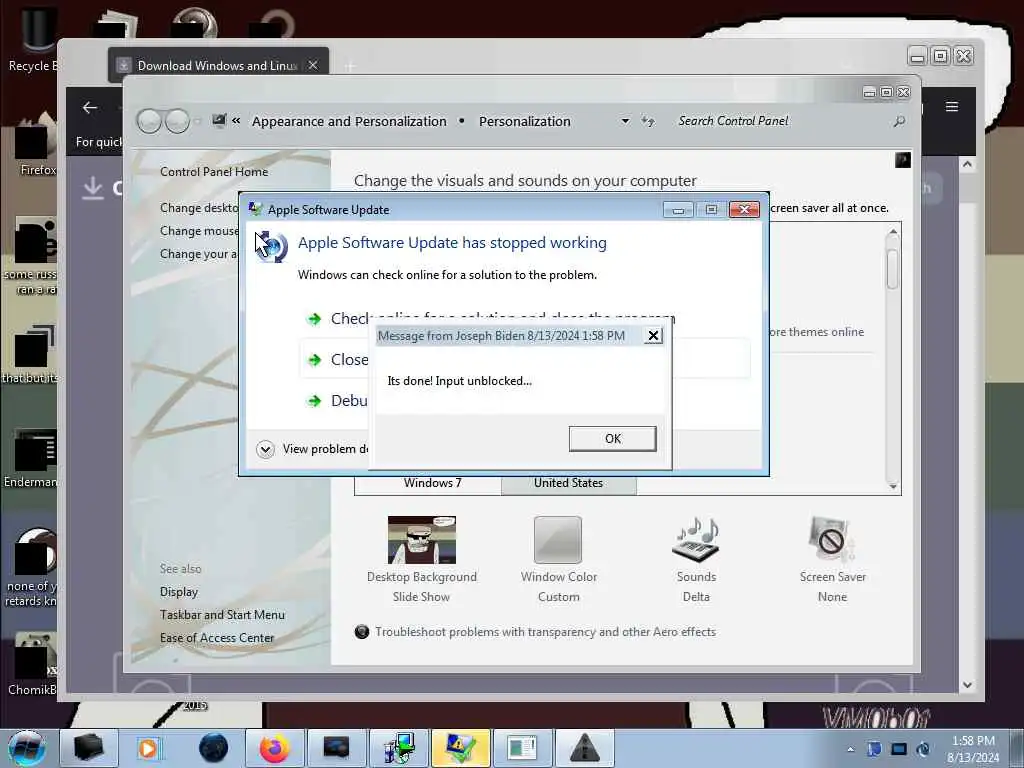Open the Firefox desktop shortcut
The height and width of the screenshot is (768, 1024).
(x=36, y=145)
